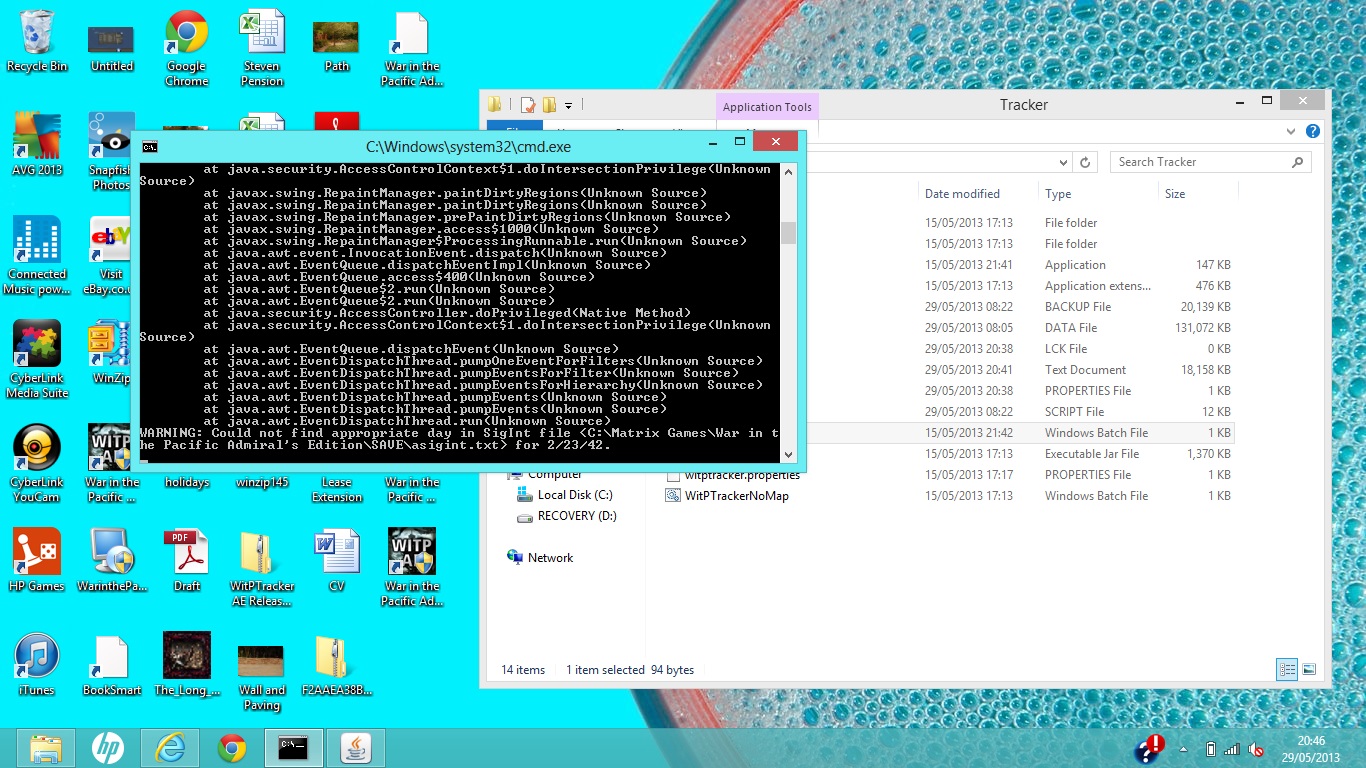Click the cmd scrollbar up arrow
This screenshot has height=768, width=1366.
pyautogui.click(x=788, y=171)
